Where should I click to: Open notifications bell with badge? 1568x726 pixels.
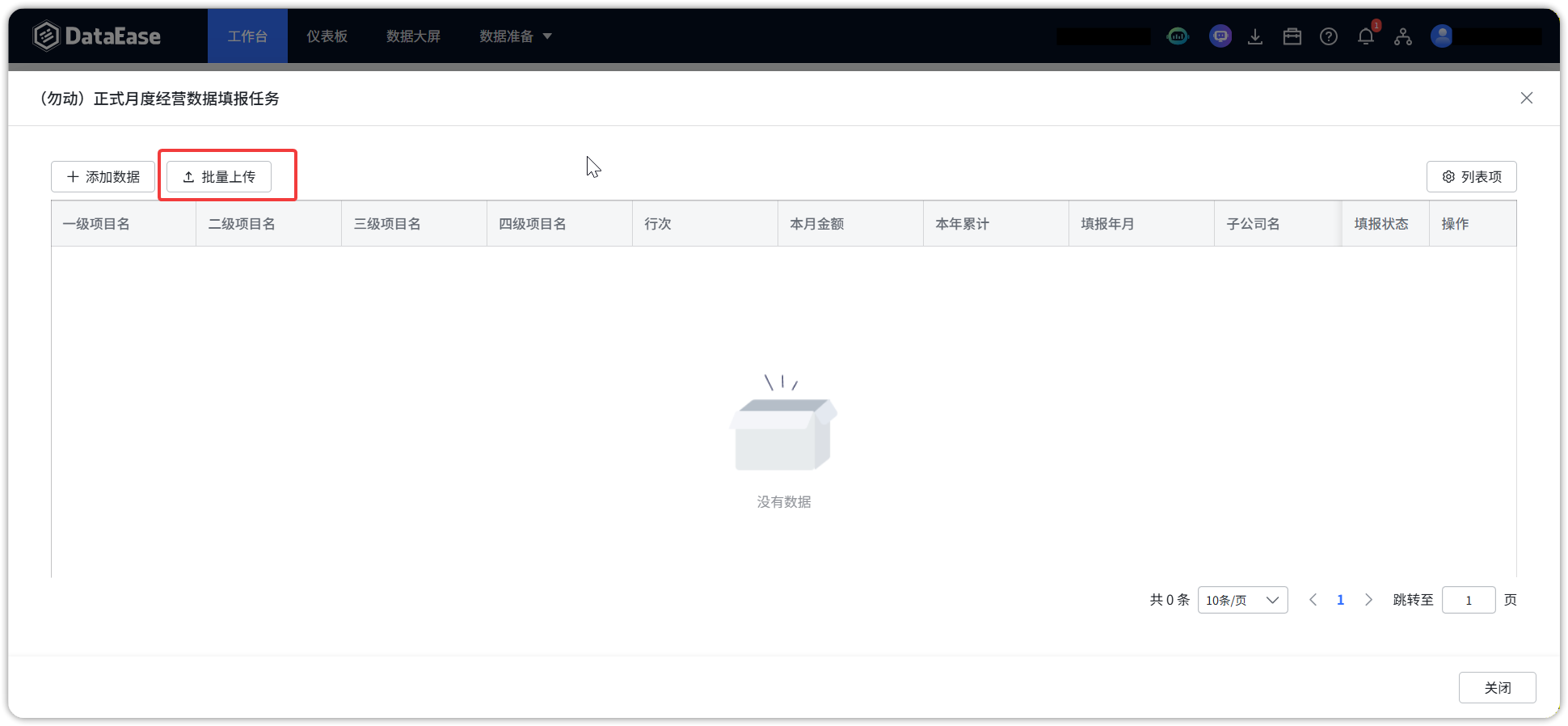(1365, 36)
